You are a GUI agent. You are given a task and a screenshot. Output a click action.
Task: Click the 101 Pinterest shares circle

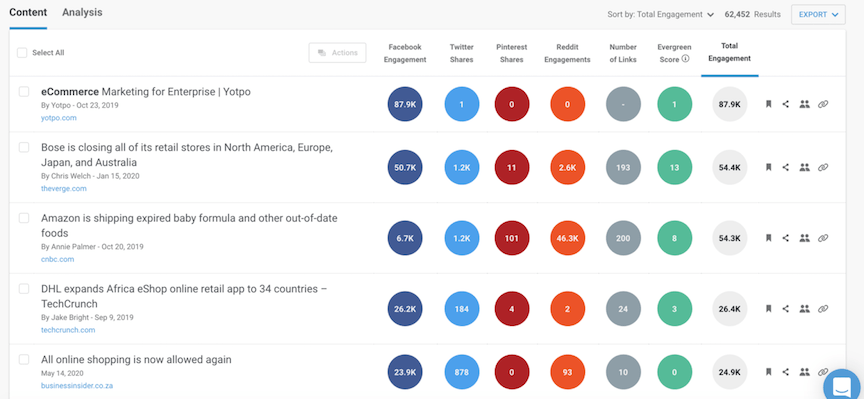tap(511, 238)
